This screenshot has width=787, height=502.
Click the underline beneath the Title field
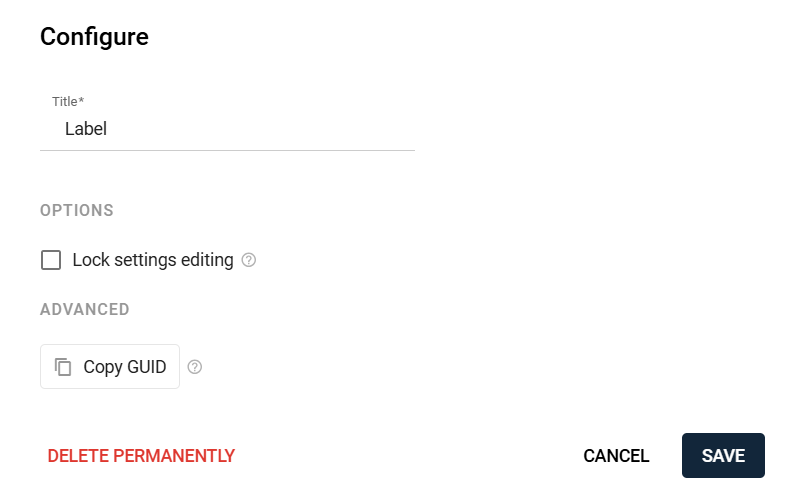(227, 150)
